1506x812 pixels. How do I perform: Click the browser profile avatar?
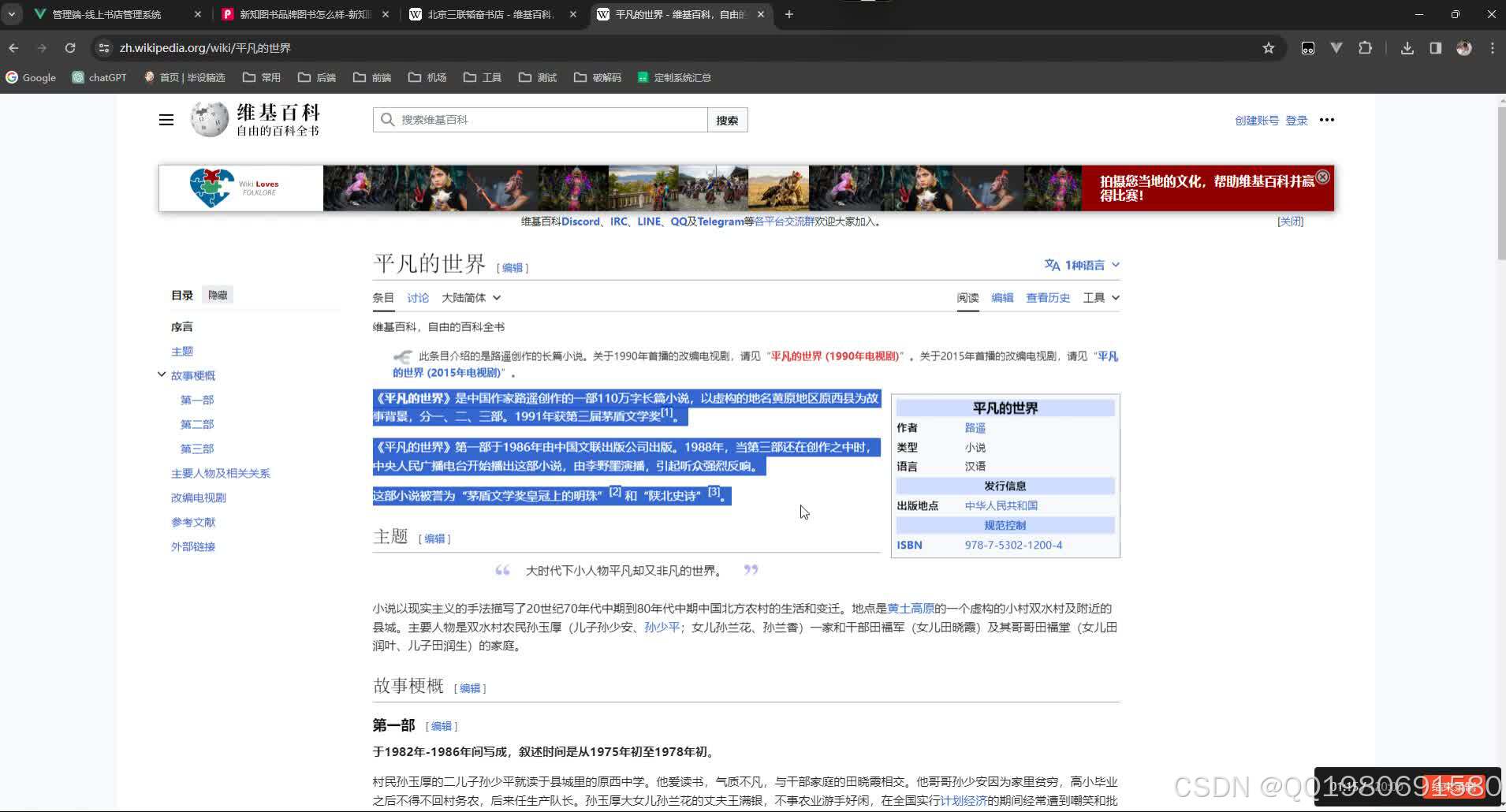[x=1463, y=47]
